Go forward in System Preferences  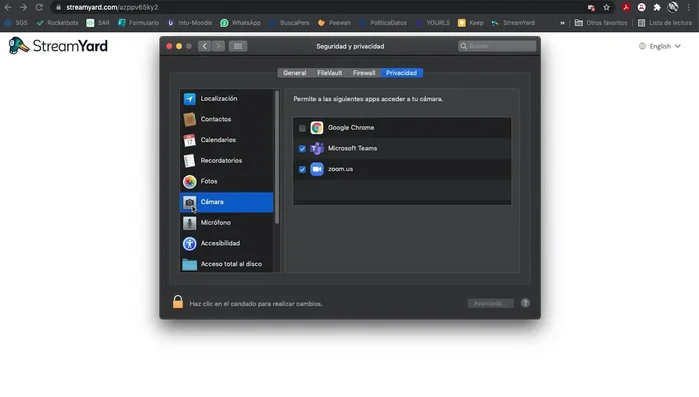pyautogui.click(x=218, y=46)
